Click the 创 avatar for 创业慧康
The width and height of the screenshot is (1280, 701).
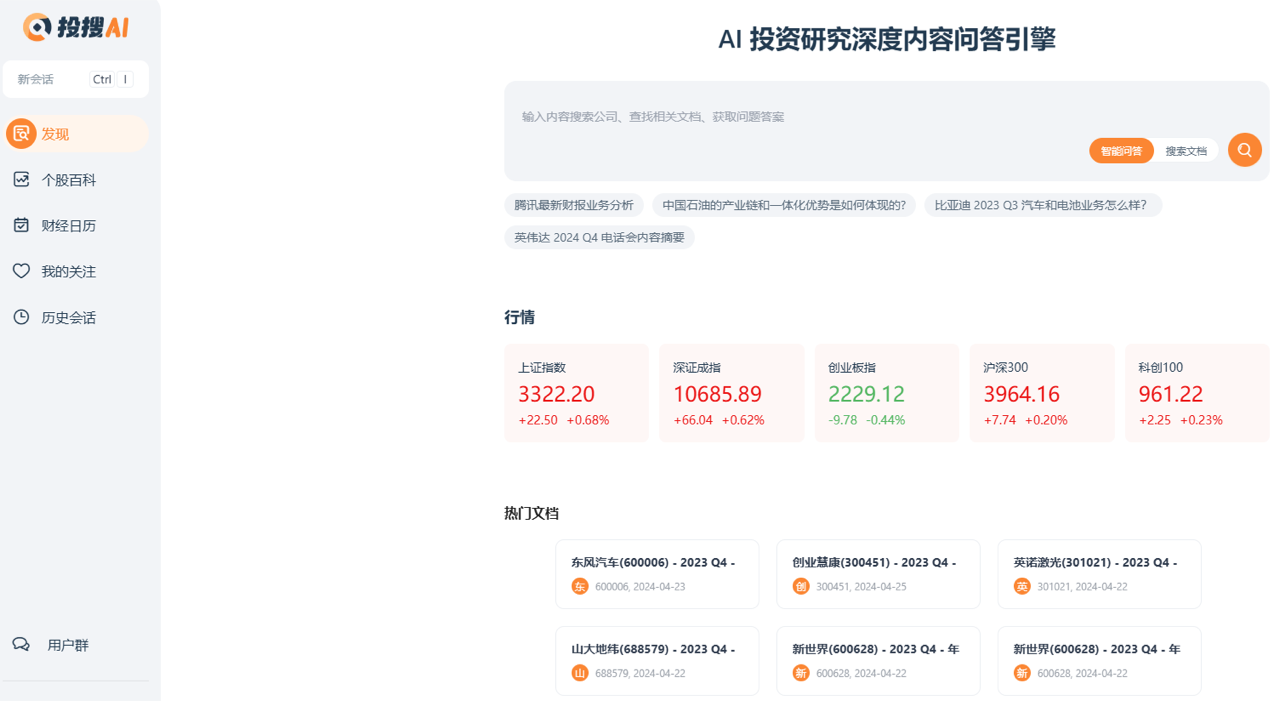(x=801, y=586)
